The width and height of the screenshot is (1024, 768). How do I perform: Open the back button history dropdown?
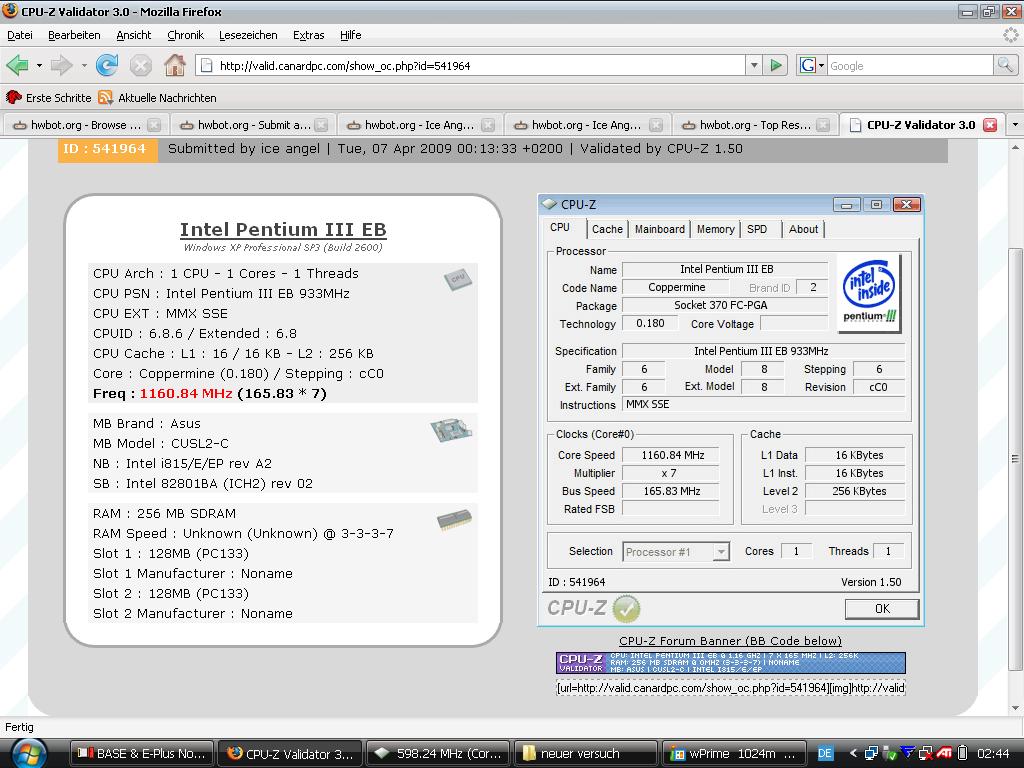pos(39,65)
